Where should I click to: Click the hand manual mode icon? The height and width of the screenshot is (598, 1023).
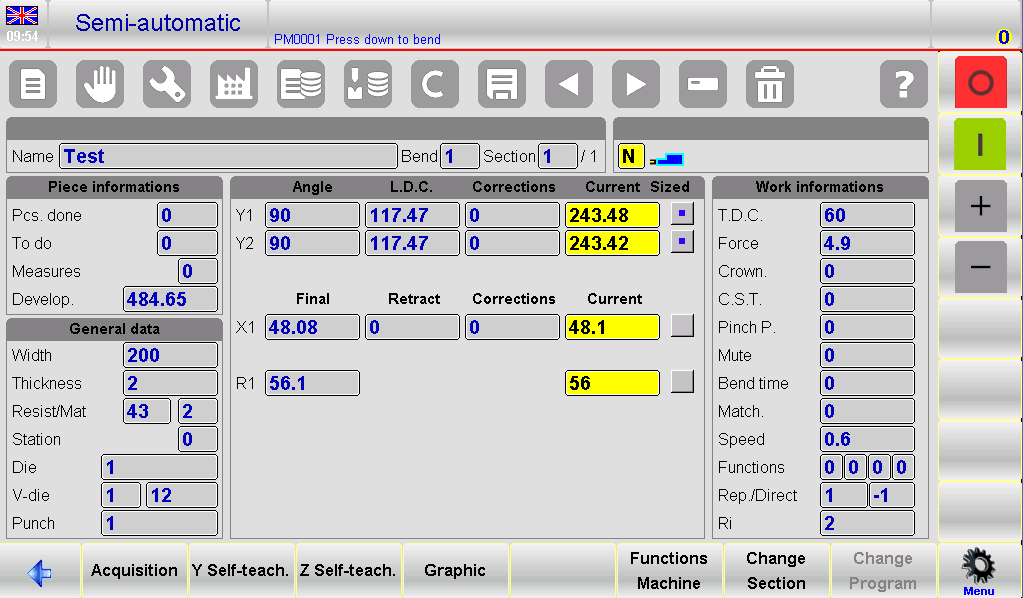click(x=100, y=84)
